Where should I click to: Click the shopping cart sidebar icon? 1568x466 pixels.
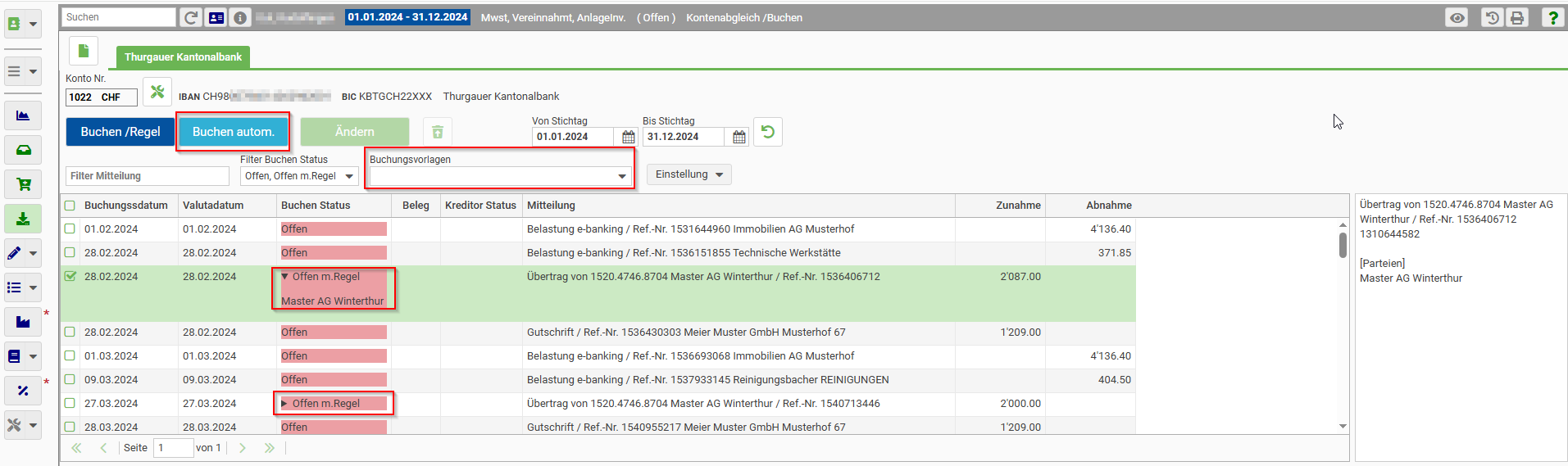point(23,184)
